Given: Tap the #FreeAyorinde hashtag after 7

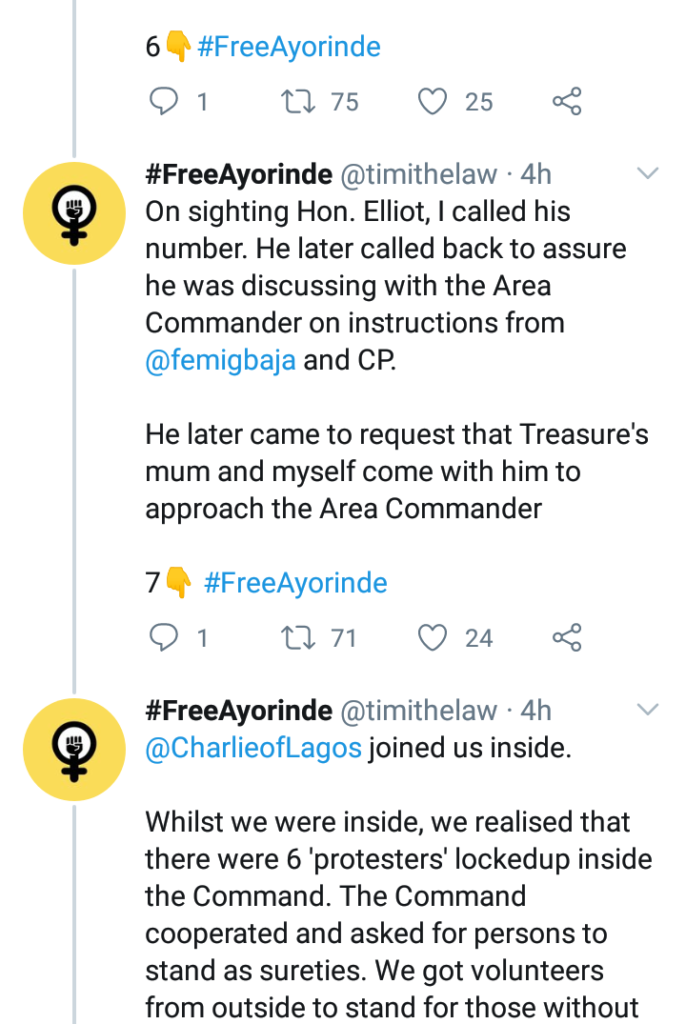Looking at the screenshot, I should (x=295, y=582).
